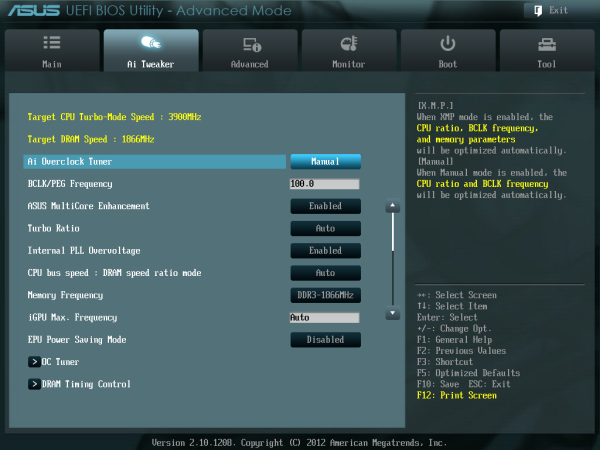
Task: Select the Ai Overclock Tuner row
Action: click(x=155, y=161)
